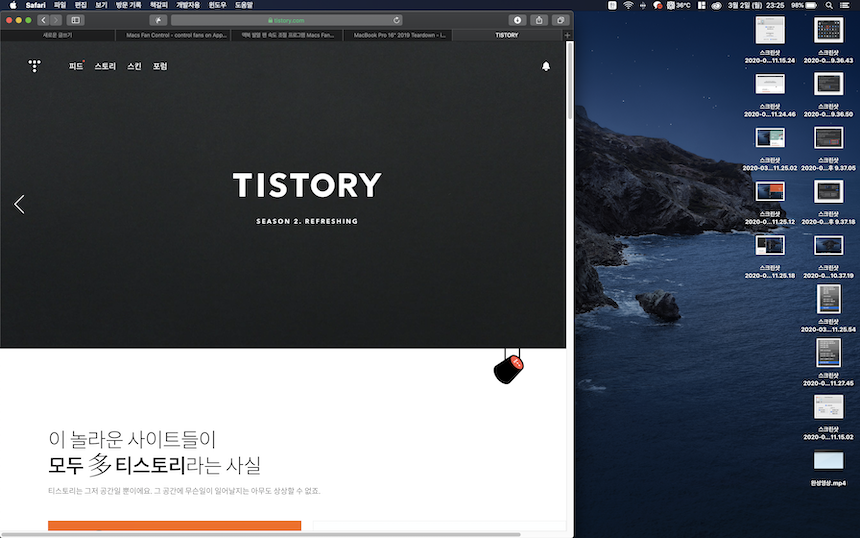This screenshot has height=538, width=860.
Task: Click the window-layout grid icon in the menu bar
Action: [701, 5]
